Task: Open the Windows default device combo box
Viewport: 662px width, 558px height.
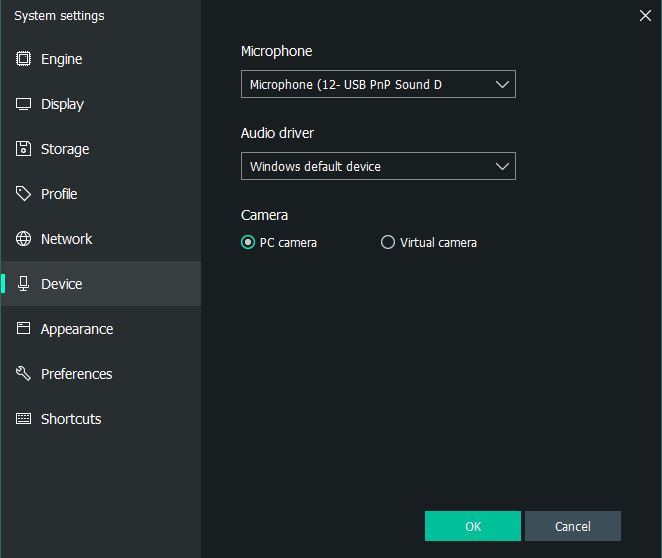Action: tap(378, 166)
